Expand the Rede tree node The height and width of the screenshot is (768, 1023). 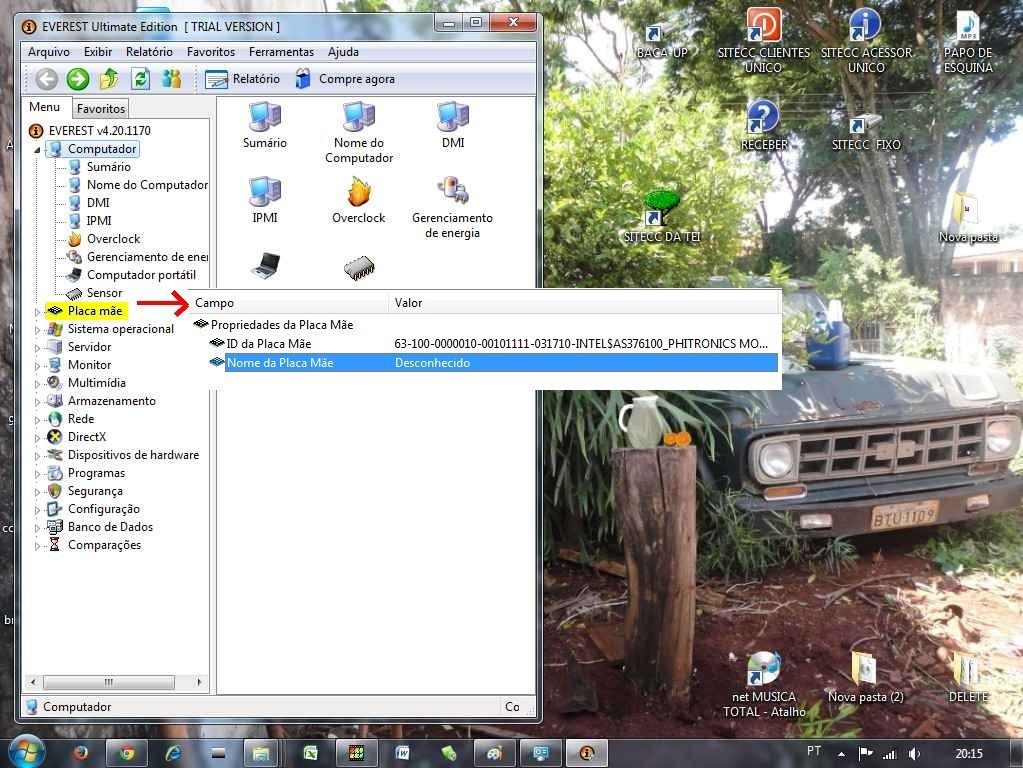[38, 420]
